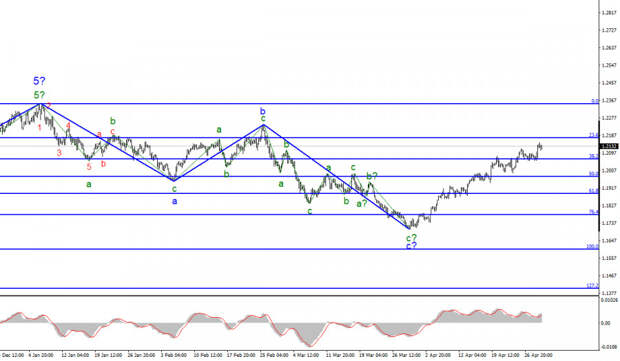
Task: Click the '25 Feb 04:00' date label
Action: pos(273,355)
